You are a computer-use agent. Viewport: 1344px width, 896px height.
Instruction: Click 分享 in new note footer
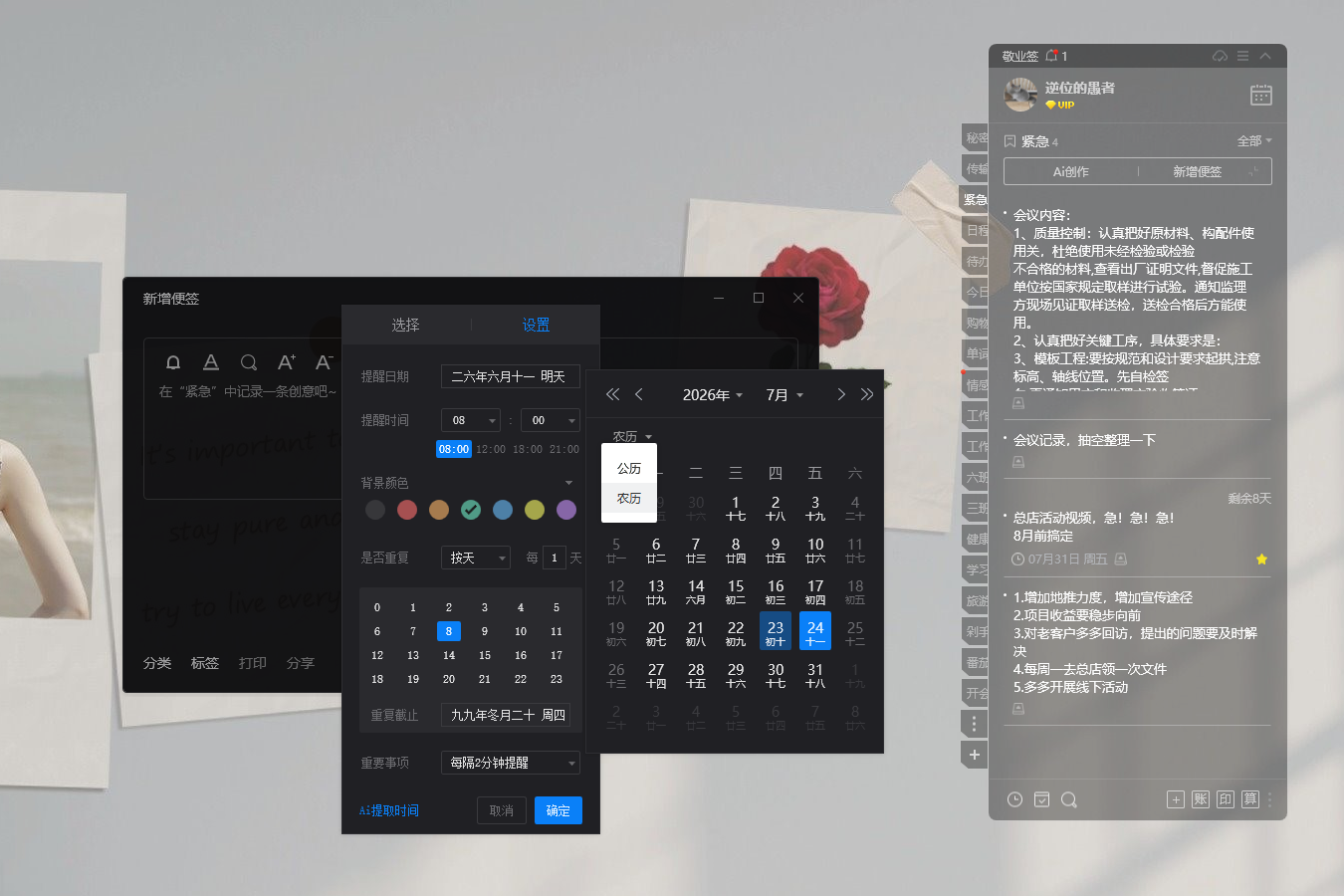tap(301, 663)
